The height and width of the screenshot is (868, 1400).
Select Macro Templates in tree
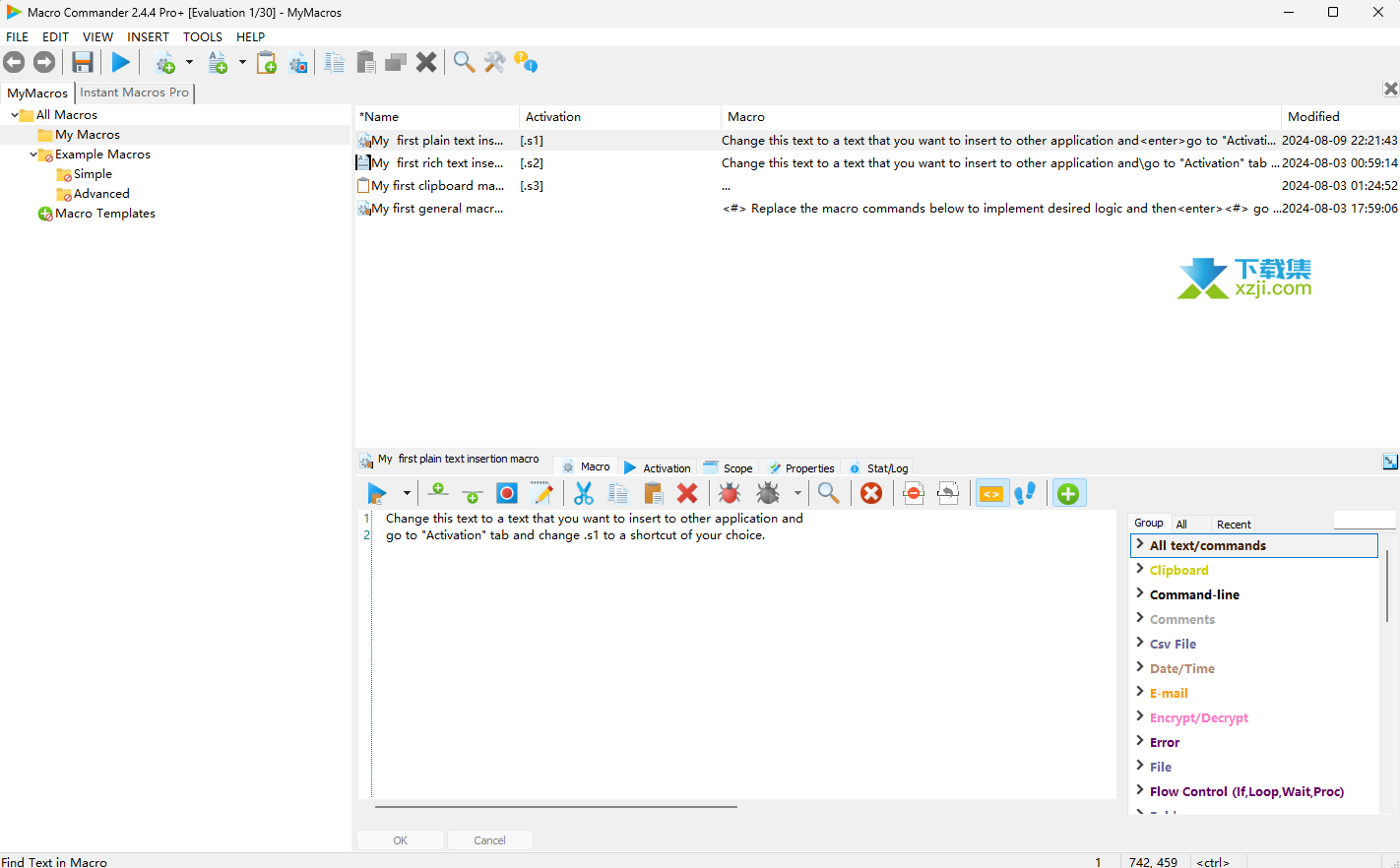(x=105, y=214)
